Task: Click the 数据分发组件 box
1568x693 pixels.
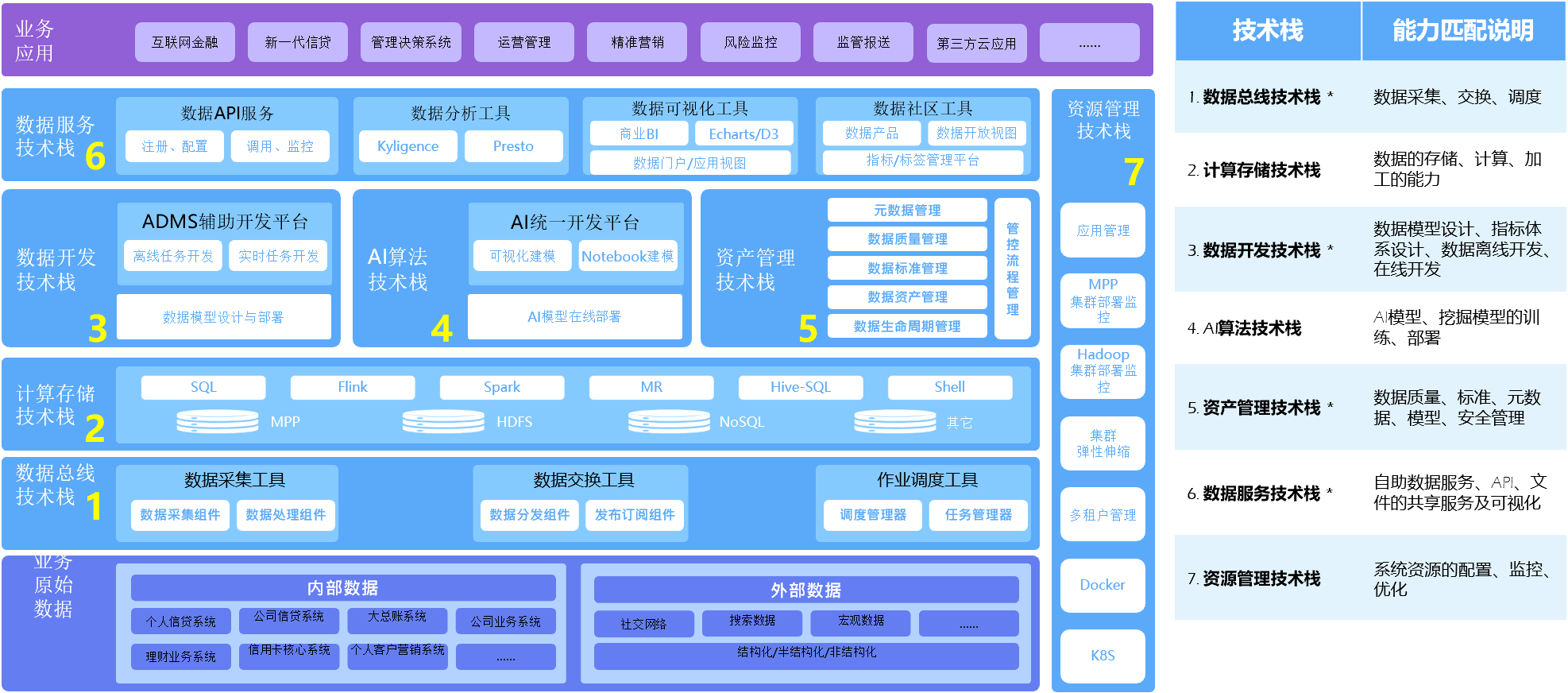Action: coord(530,515)
